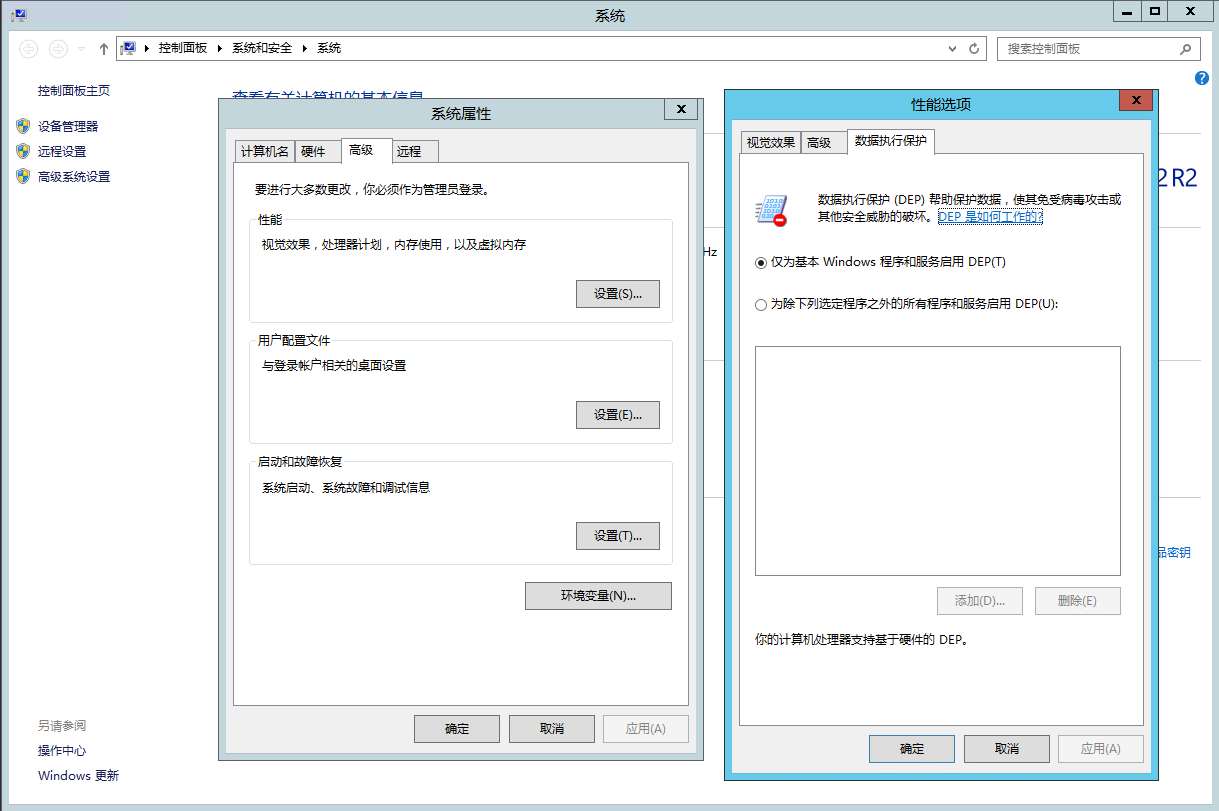The image size is (1219, 811).
Task: Open 性能 settings with 设置(S) button
Action: point(617,294)
